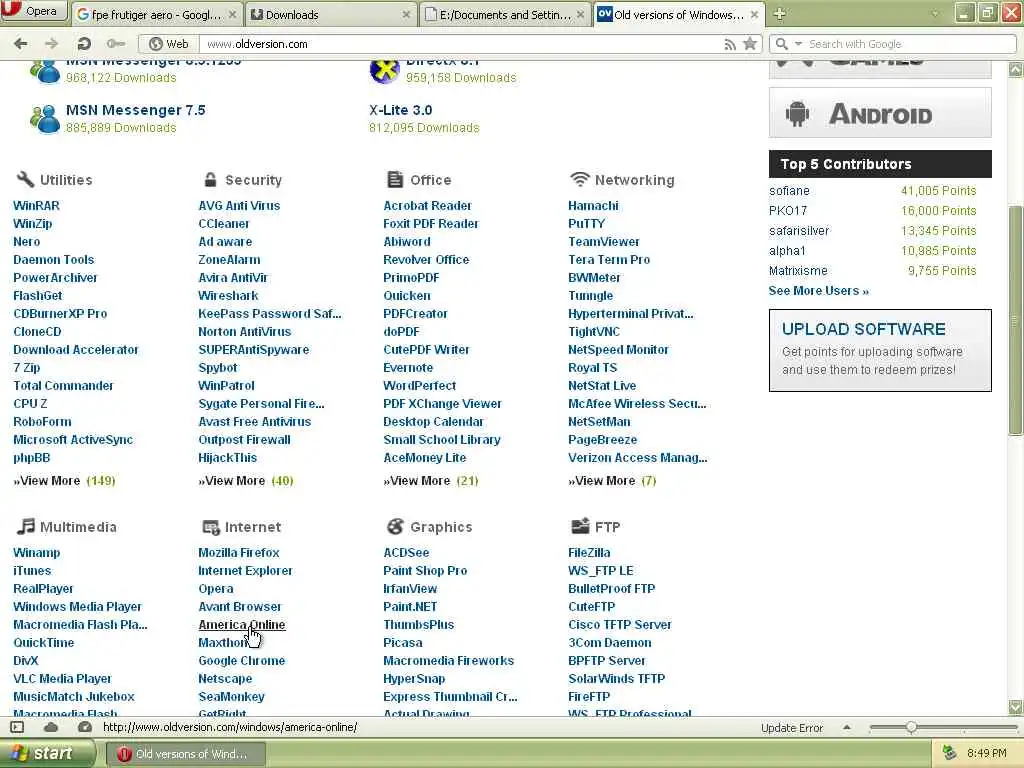Open the Mozilla Firefox link
Image resolution: width=1024 pixels, height=768 pixels.
coord(238,552)
